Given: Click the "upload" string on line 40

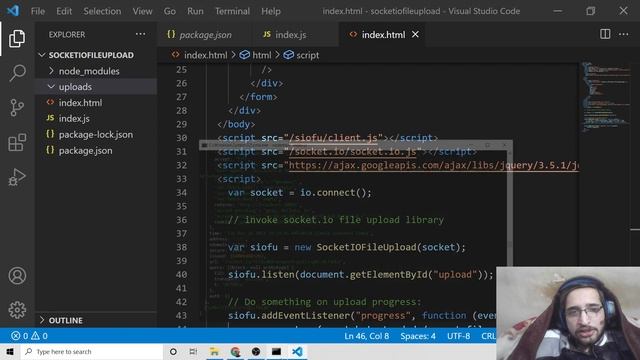Looking at the screenshot, I should tap(455, 275).
